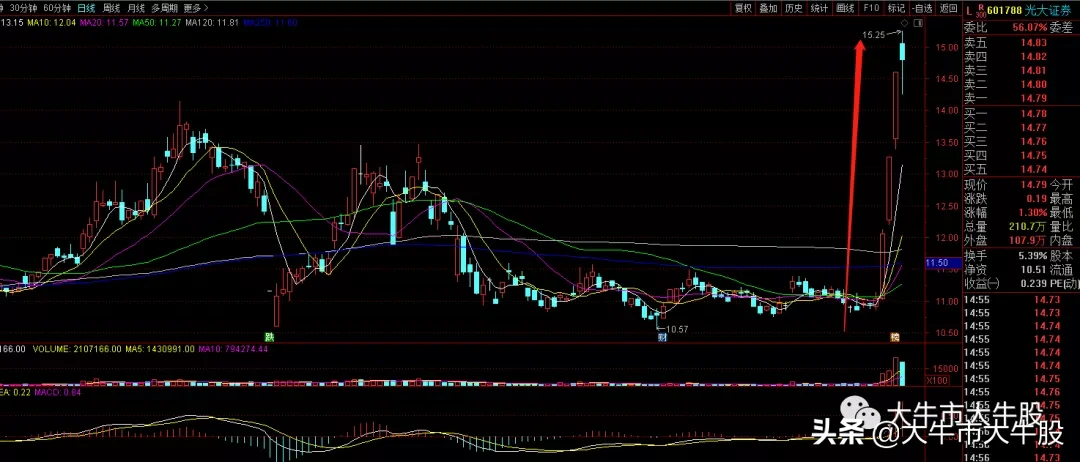Image resolution: width=1080 pixels, height=462 pixels.
Task: Click the 返回 back button
Action: 946,7
